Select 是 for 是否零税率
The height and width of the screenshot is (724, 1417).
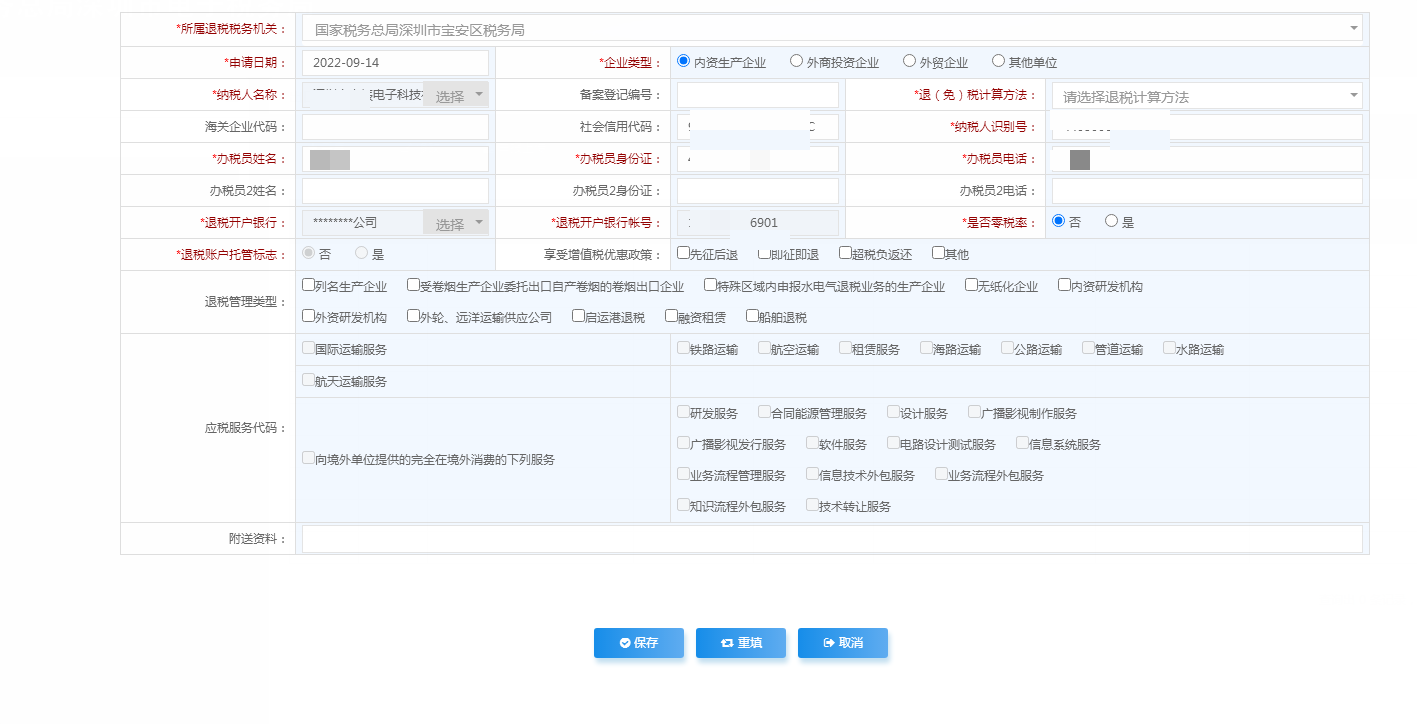point(1111,221)
